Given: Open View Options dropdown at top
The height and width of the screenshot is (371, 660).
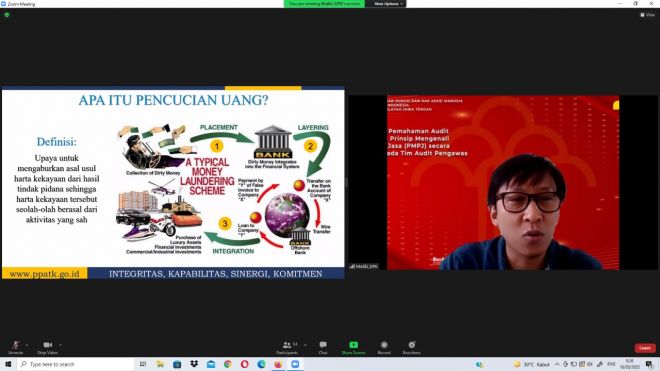Looking at the screenshot, I should point(388,4).
